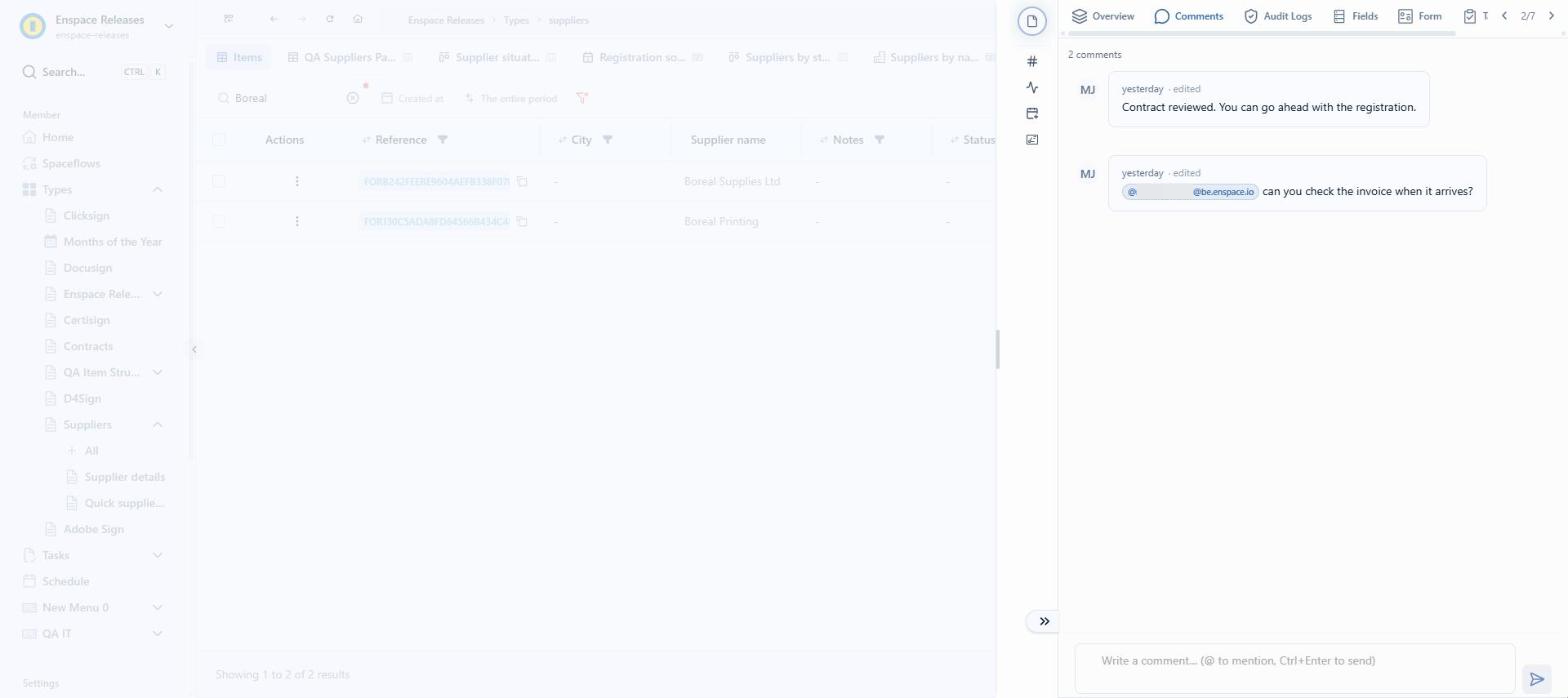Click the checklist card icon in side strip
Image resolution: width=1568 pixels, height=698 pixels.
coord(1032,139)
